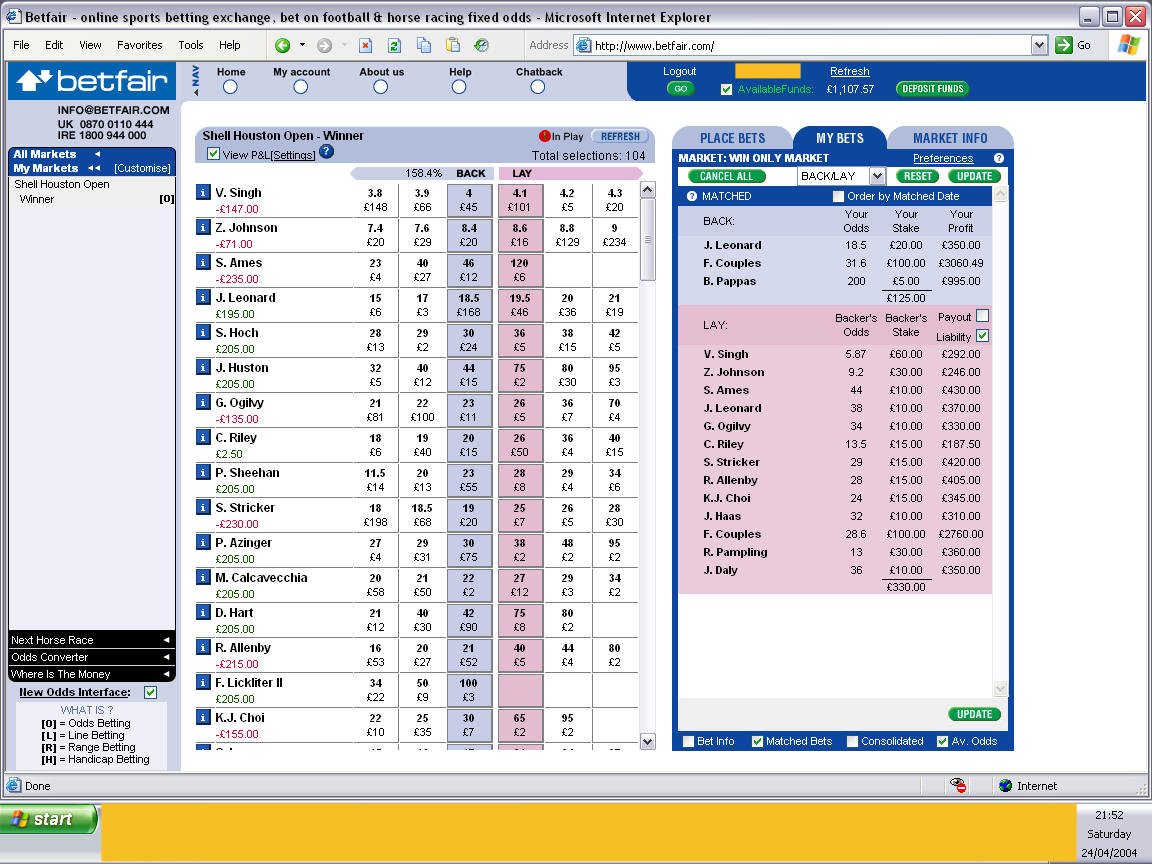The width and height of the screenshot is (1152, 864).
Task: Switch to the PLACE BETS tab
Action: (732, 138)
